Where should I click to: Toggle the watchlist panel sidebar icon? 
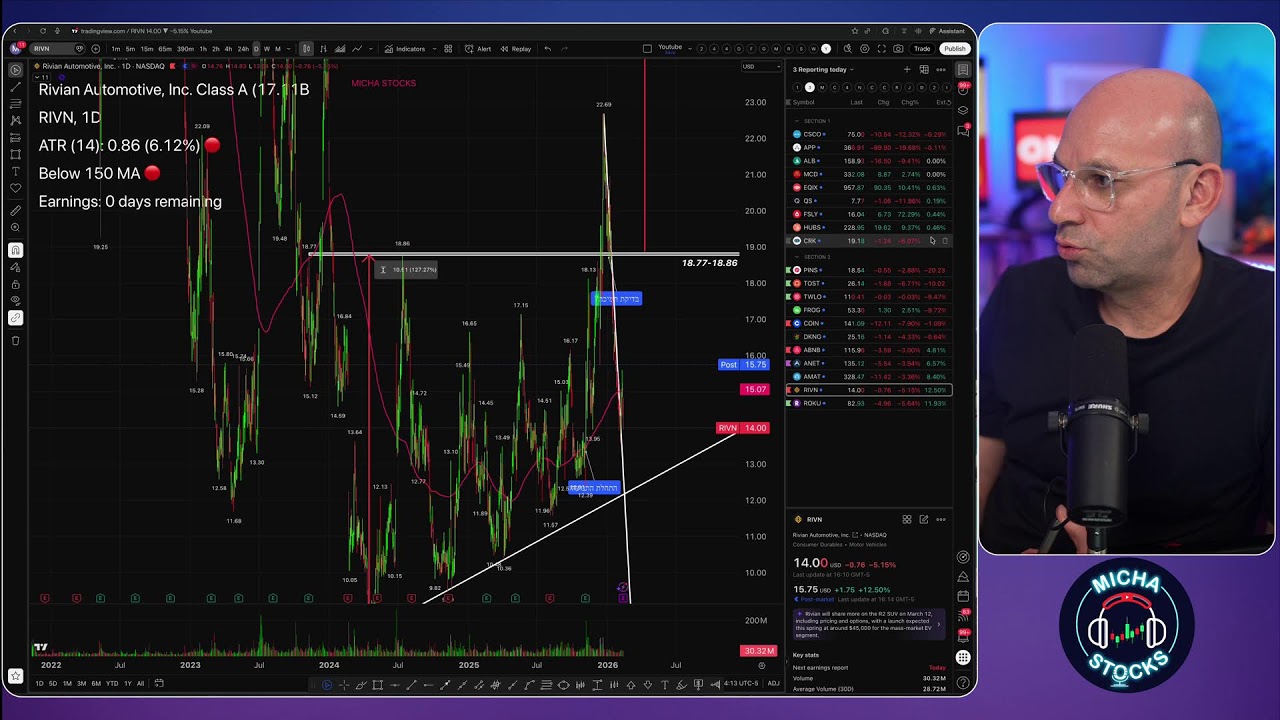(963, 70)
